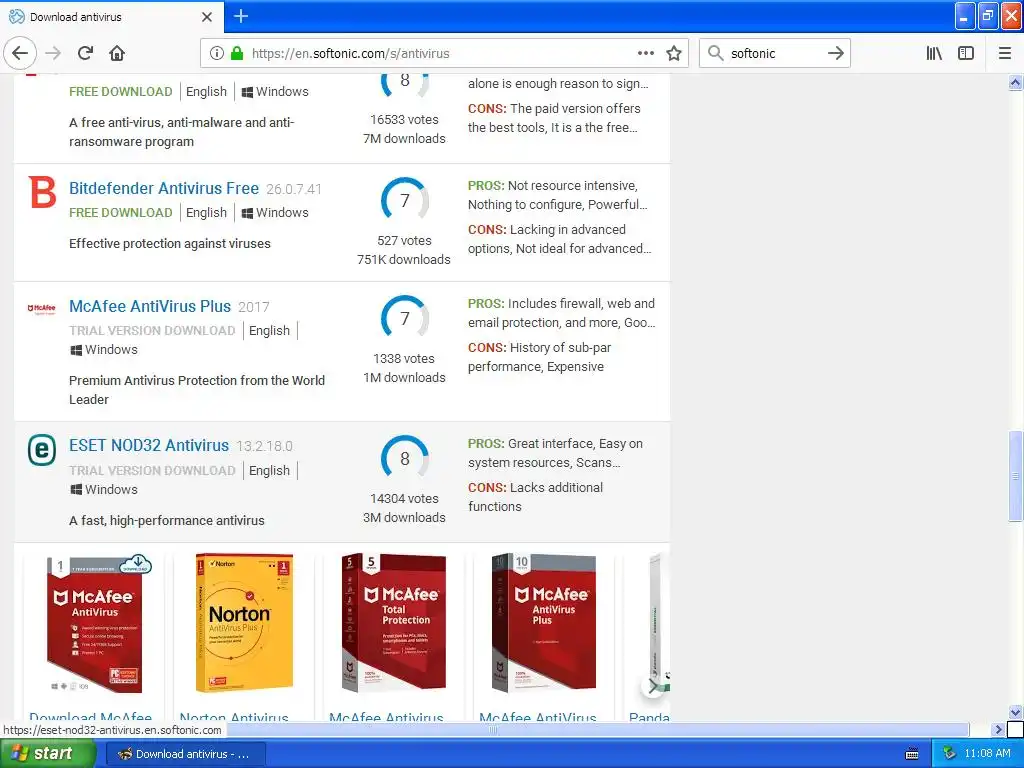This screenshot has height=768, width=1024.
Task: Click the McAfee AntiVirus Plus rating 7
Action: [405, 319]
